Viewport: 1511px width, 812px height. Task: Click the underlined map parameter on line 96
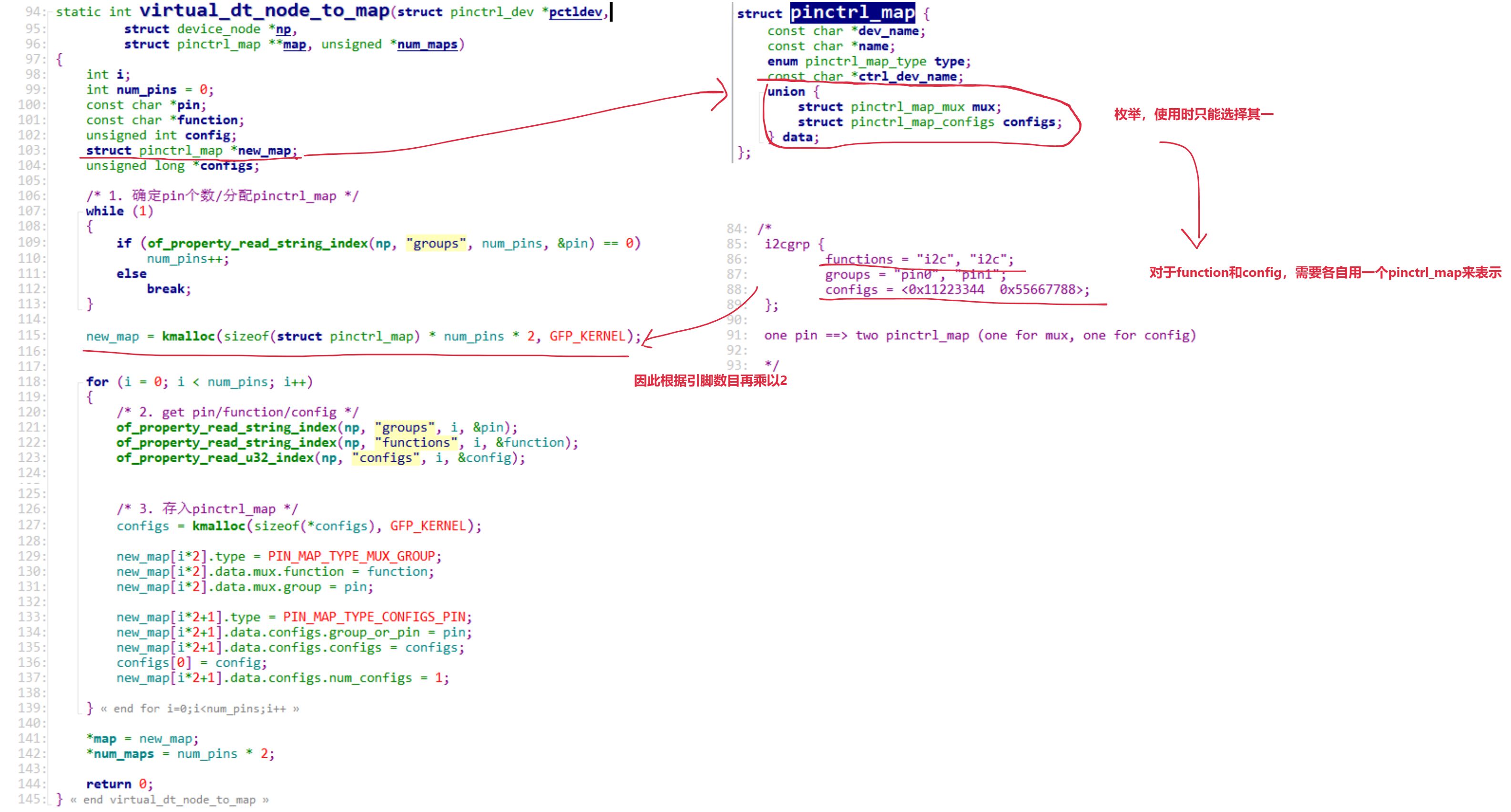[x=295, y=45]
